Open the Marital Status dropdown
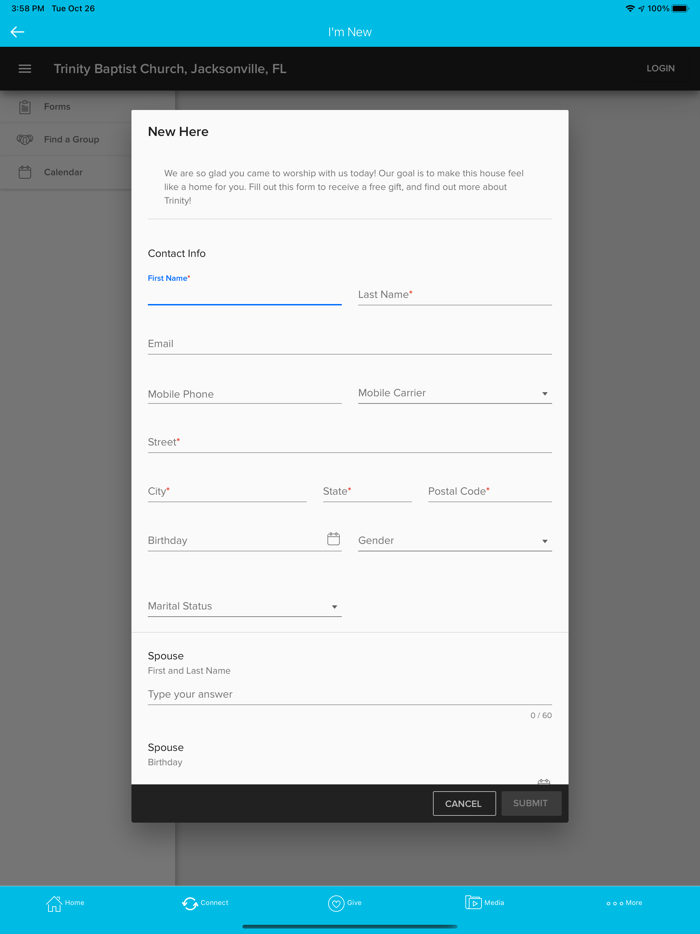This screenshot has width=700, height=934. [244, 606]
